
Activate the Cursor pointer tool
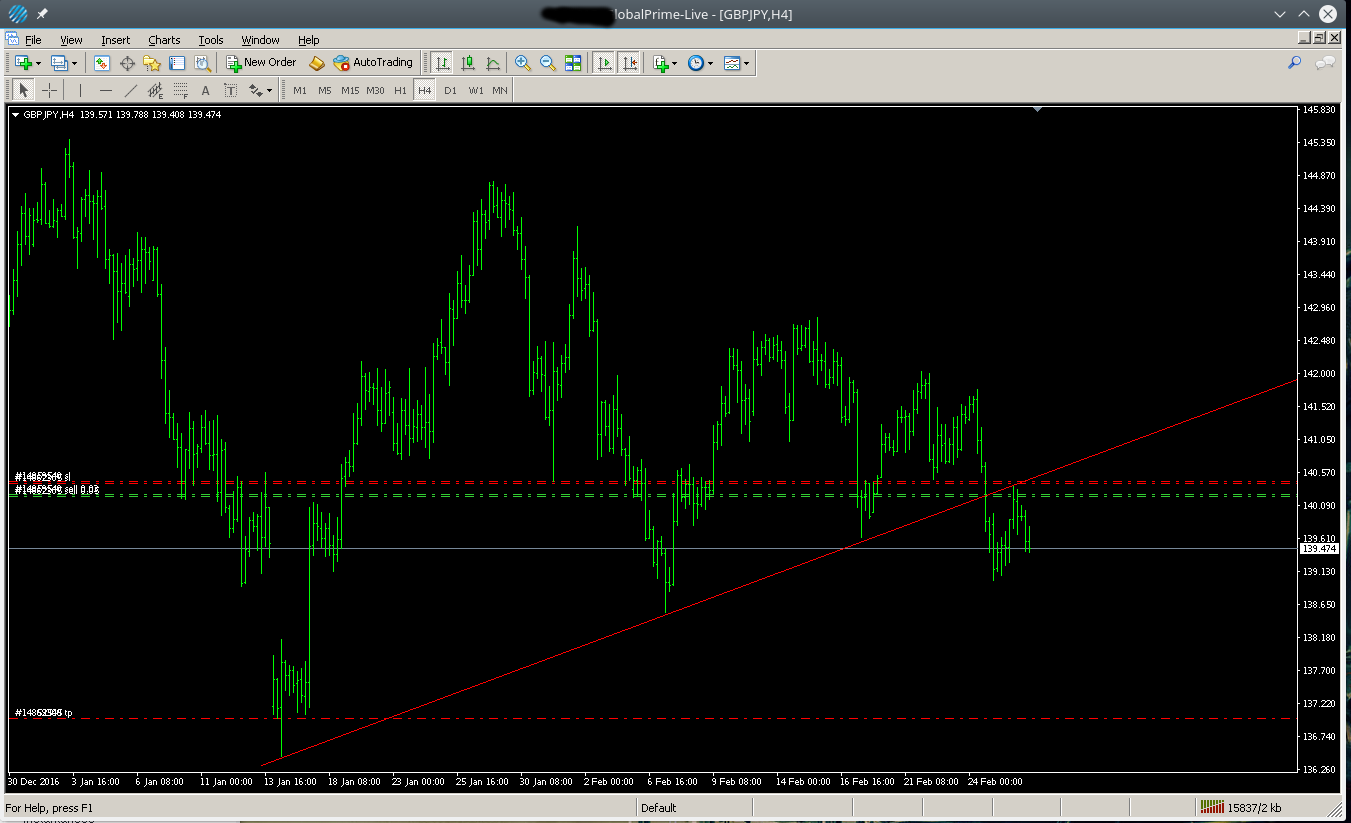(x=24, y=90)
